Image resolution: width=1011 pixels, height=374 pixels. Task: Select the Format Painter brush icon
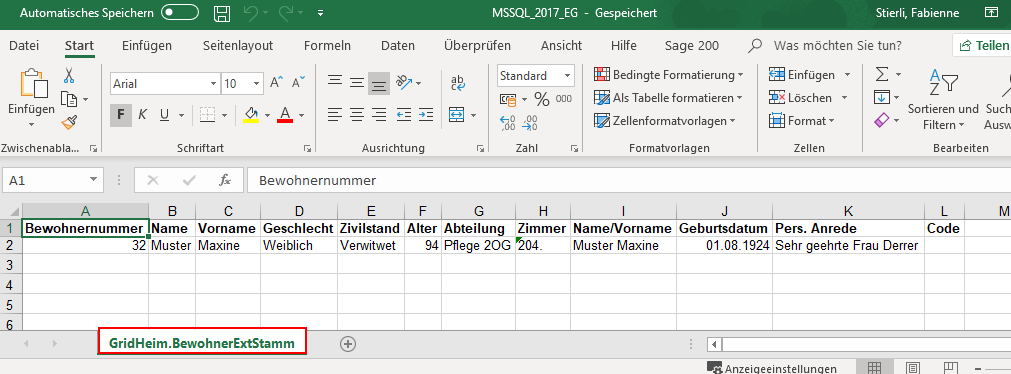pyautogui.click(x=69, y=123)
